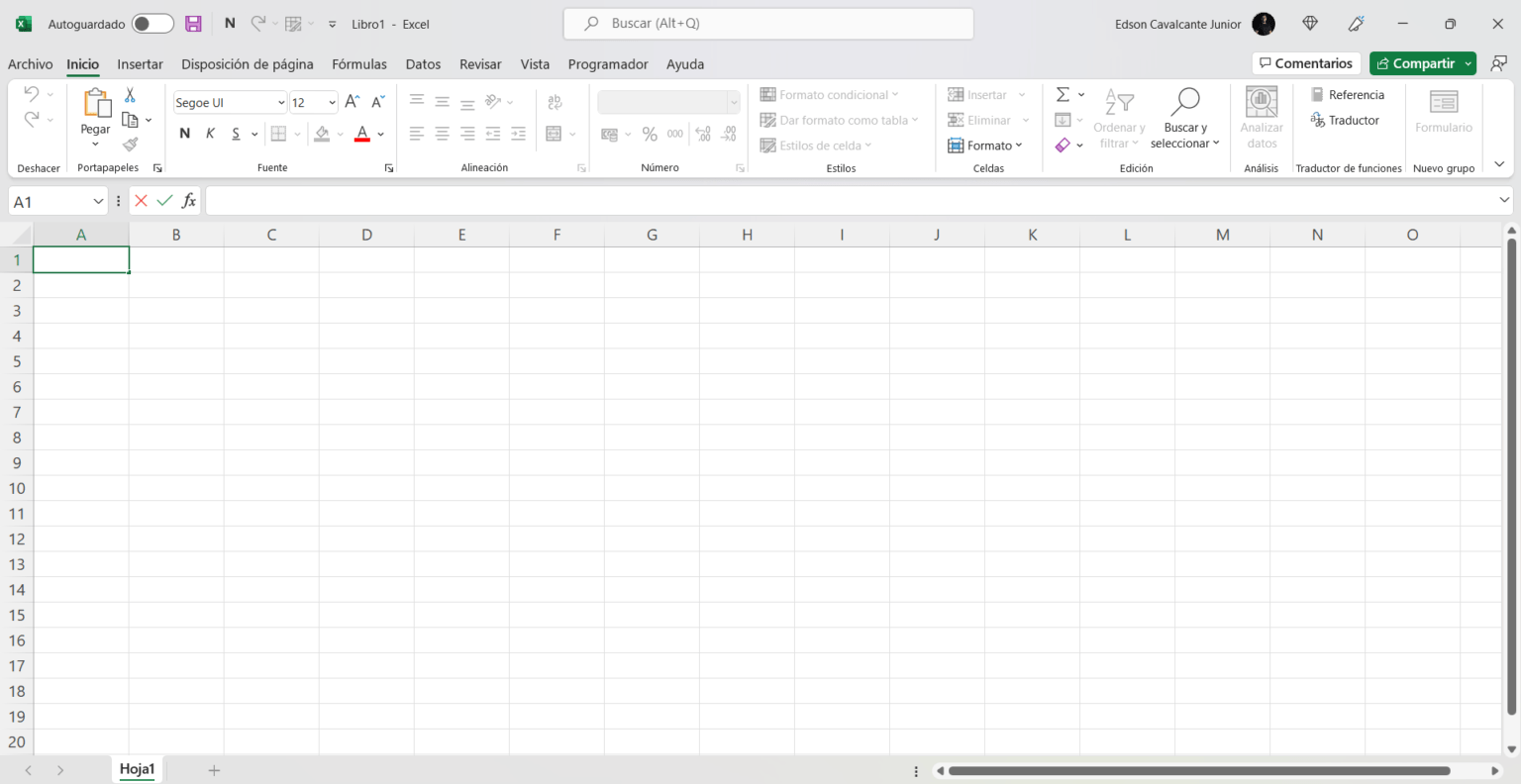
Task: Select the Hoja1 sheet tab
Action: click(x=137, y=769)
